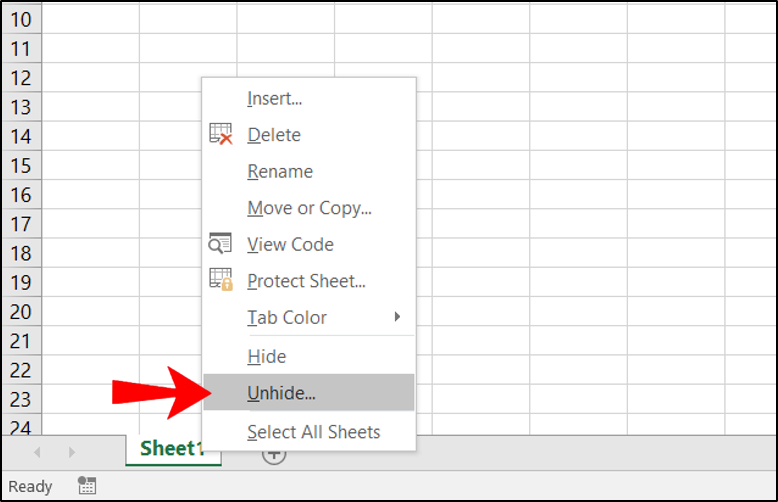Click the View Code magnifier icon
Screen dimensions: 778x502
click(x=220, y=244)
